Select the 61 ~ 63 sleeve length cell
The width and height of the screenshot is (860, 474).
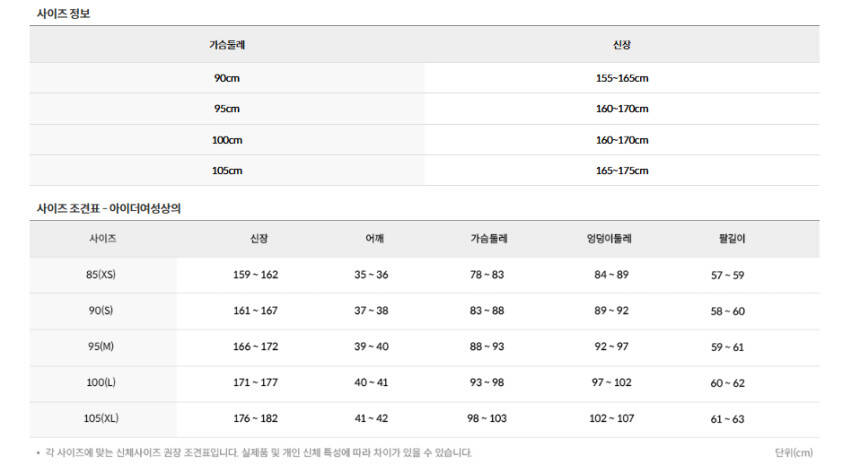[727, 419]
